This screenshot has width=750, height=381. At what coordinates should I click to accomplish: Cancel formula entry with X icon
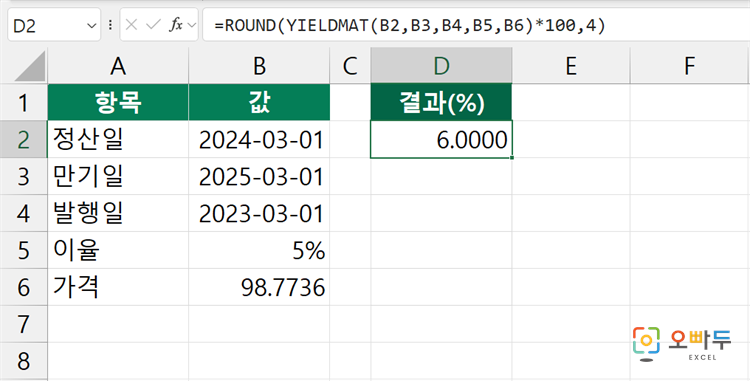(x=131, y=25)
